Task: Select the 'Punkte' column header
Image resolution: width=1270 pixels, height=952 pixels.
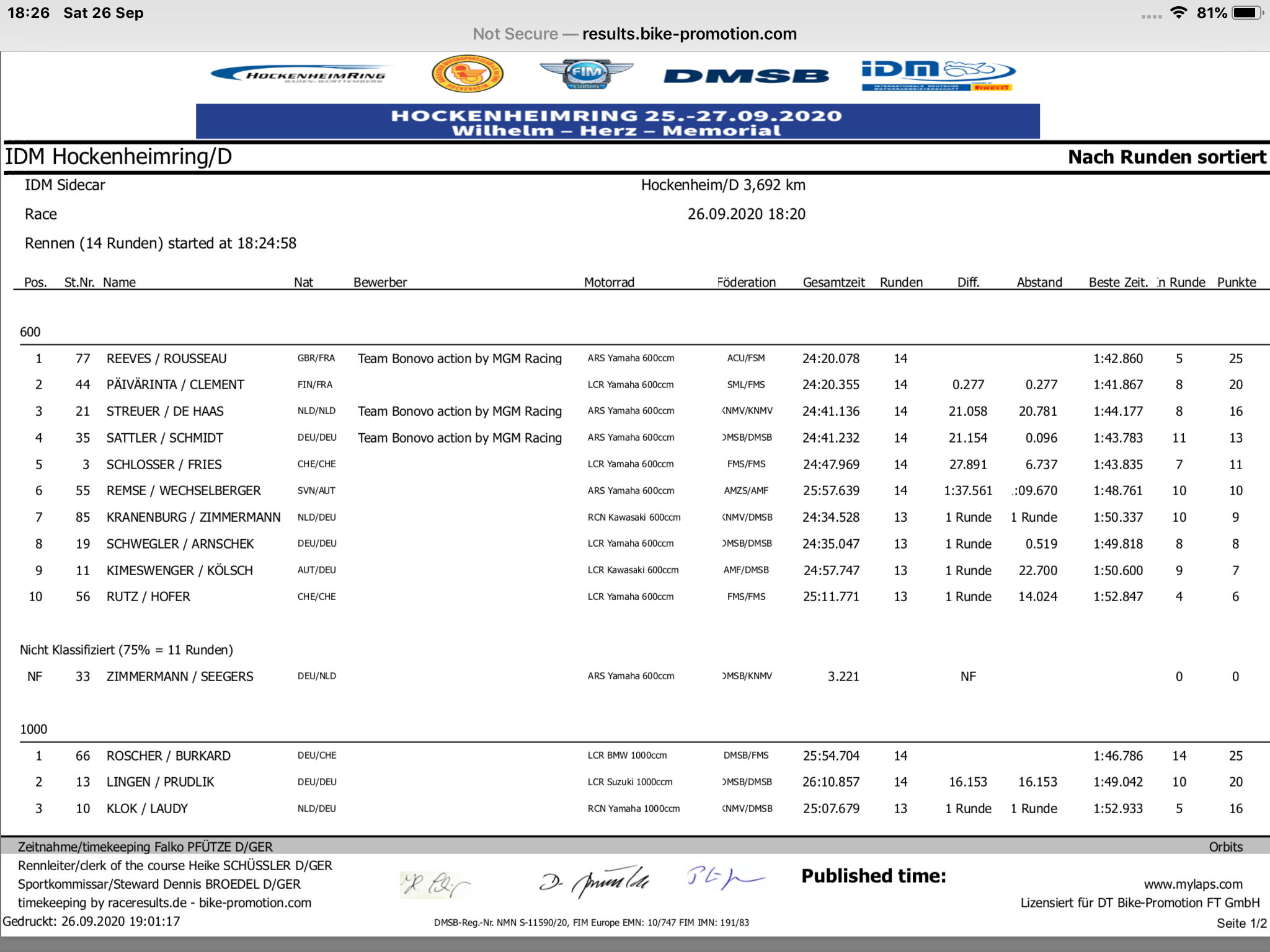Action: coord(1237,282)
